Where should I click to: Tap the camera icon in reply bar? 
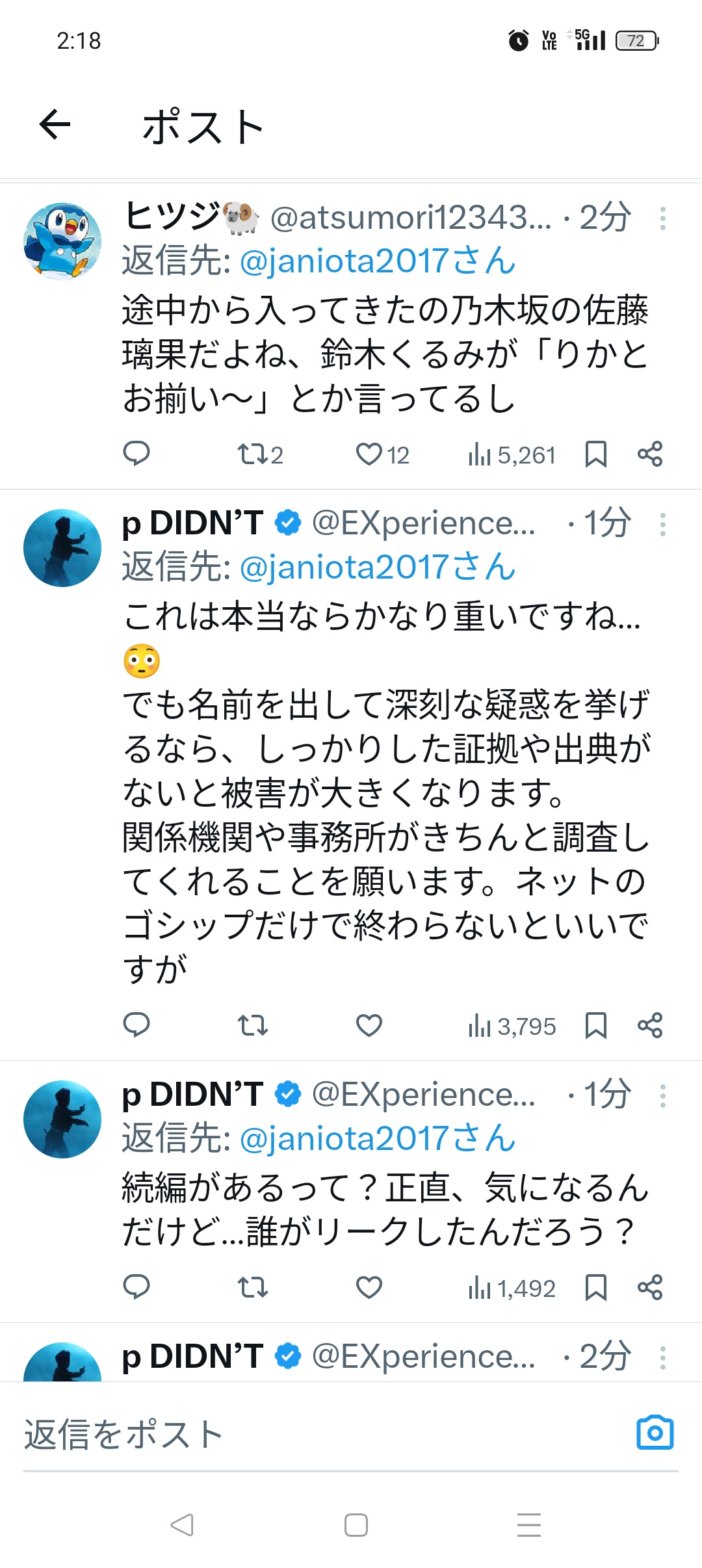tap(655, 1432)
